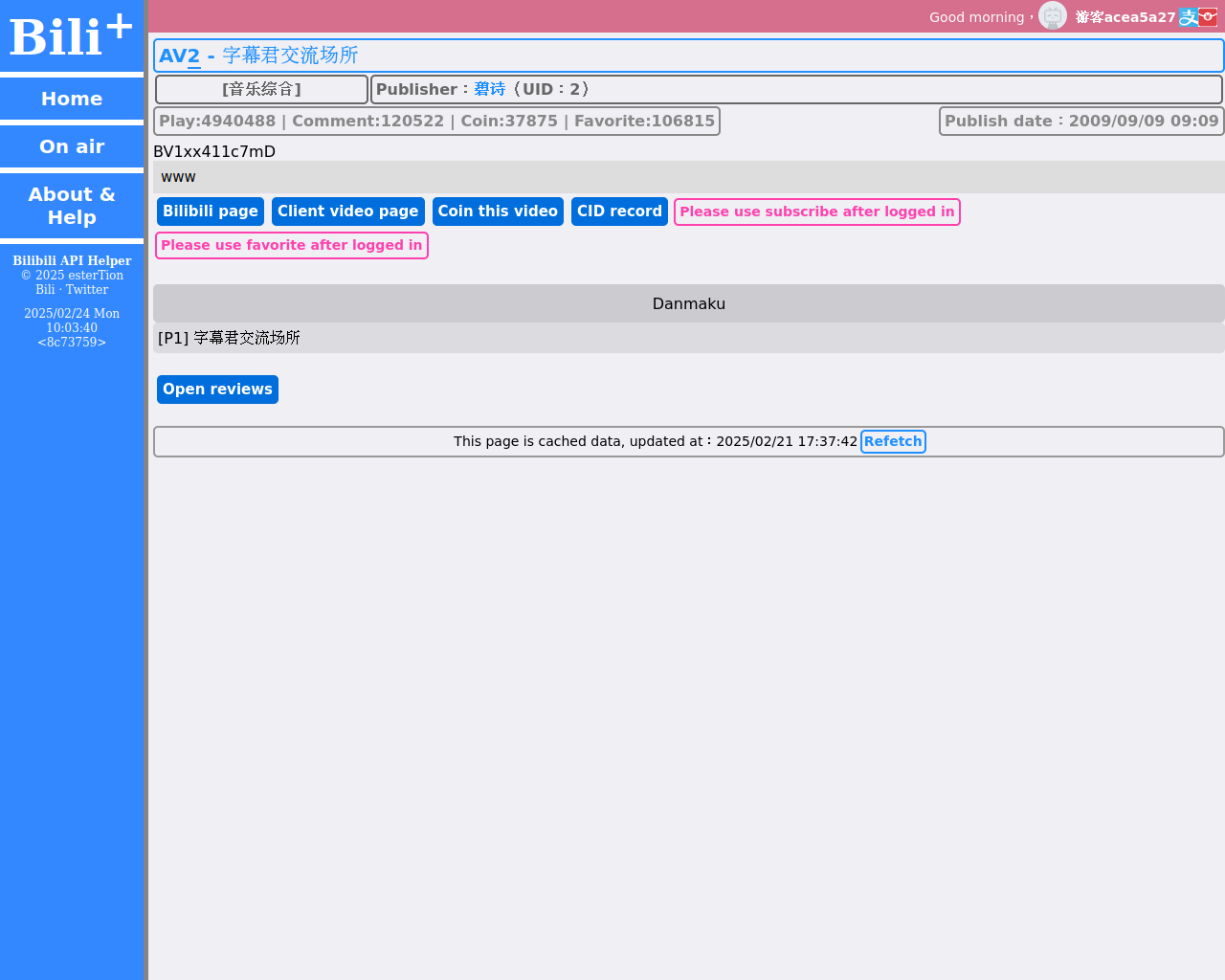Click the subscribe after logged in button
Image resolution: width=1225 pixels, height=980 pixels.
(817, 212)
